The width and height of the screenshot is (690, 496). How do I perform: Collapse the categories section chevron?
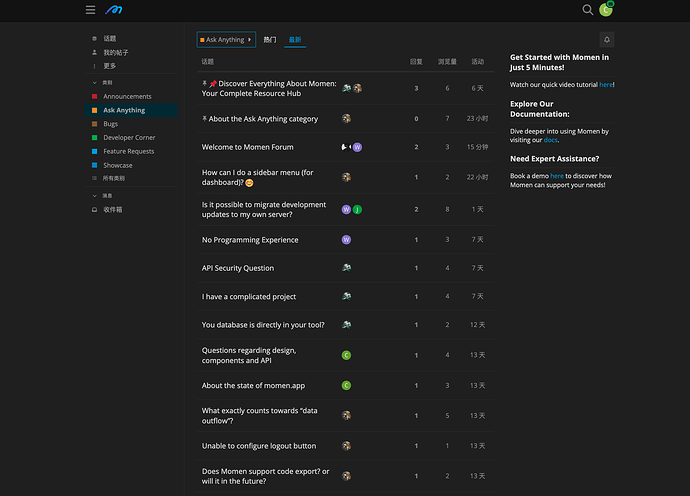pyautogui.click(x=95, y=83)
